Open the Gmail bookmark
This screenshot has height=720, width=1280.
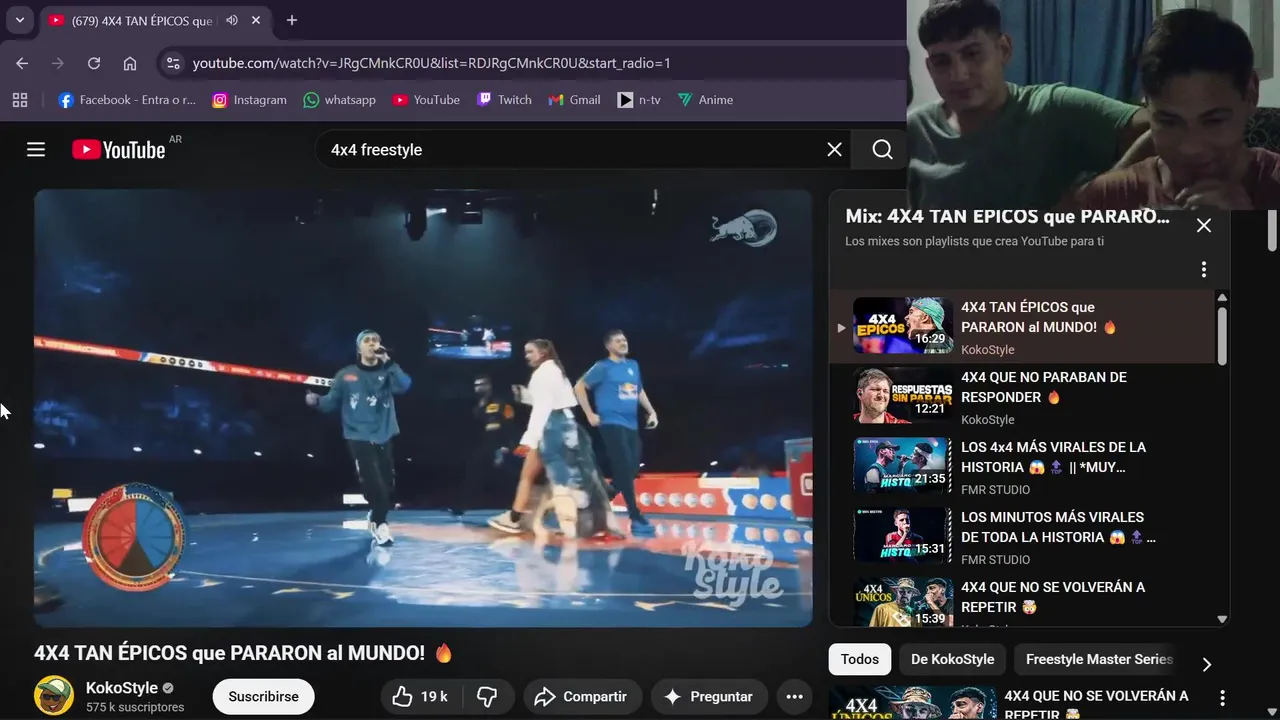click(575, 100)
